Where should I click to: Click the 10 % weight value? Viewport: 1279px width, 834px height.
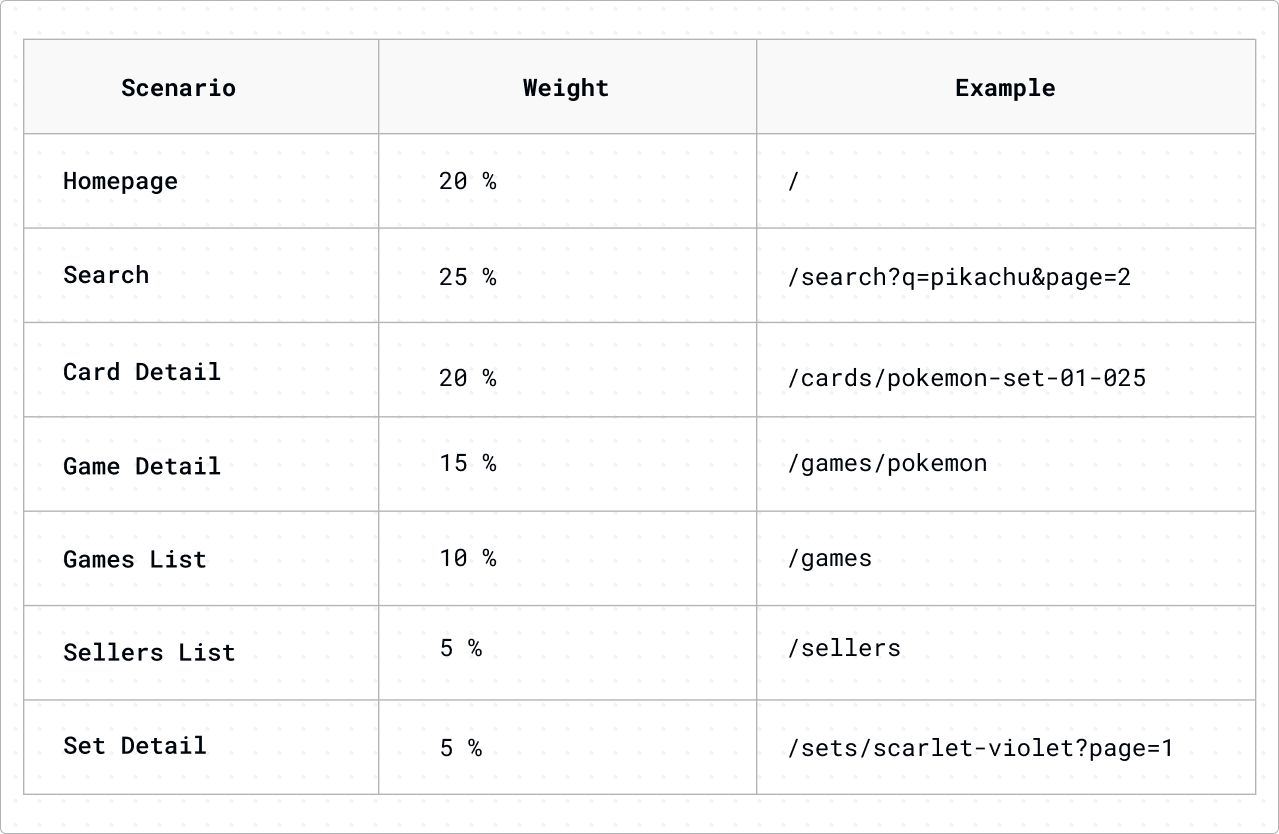tap(467, 557)
